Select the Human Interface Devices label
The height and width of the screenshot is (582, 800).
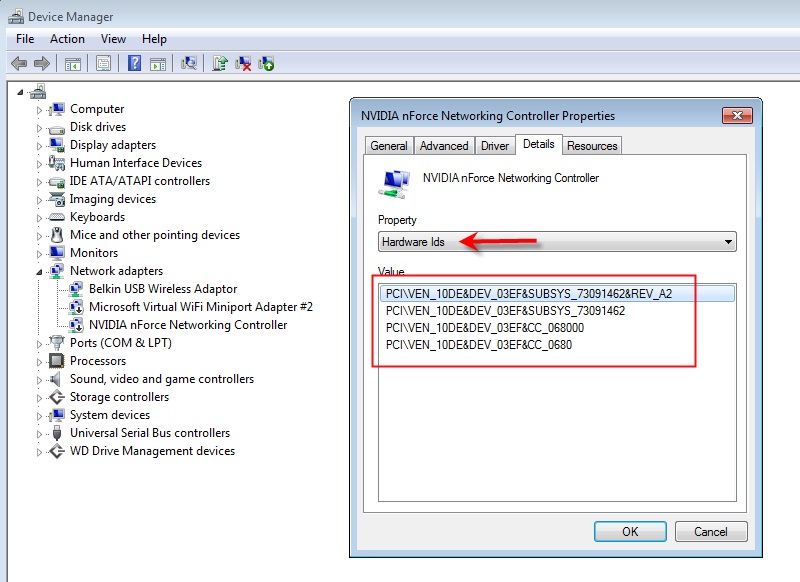pos(136,163)
